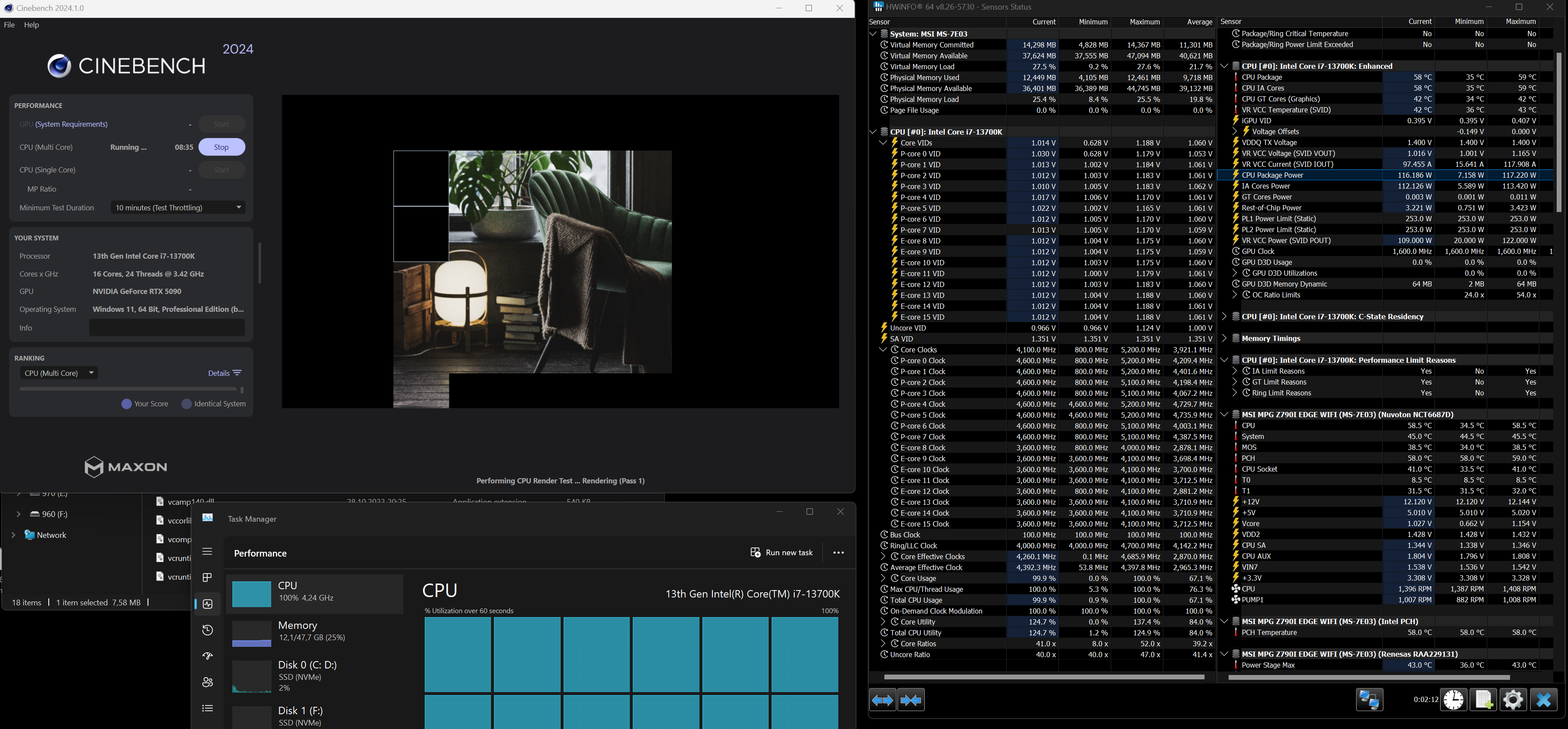
Task: Open Task Manager Details list icon
Action: tap(208, 708)
